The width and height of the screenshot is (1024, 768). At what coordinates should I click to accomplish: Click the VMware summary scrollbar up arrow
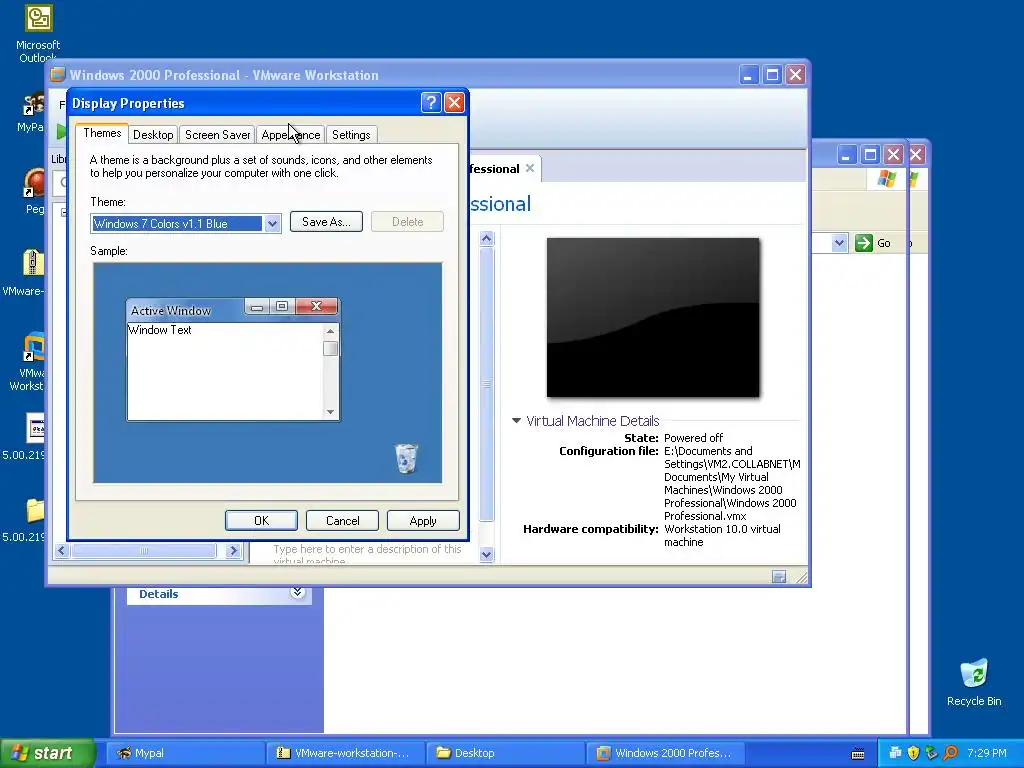click(487, 238)
